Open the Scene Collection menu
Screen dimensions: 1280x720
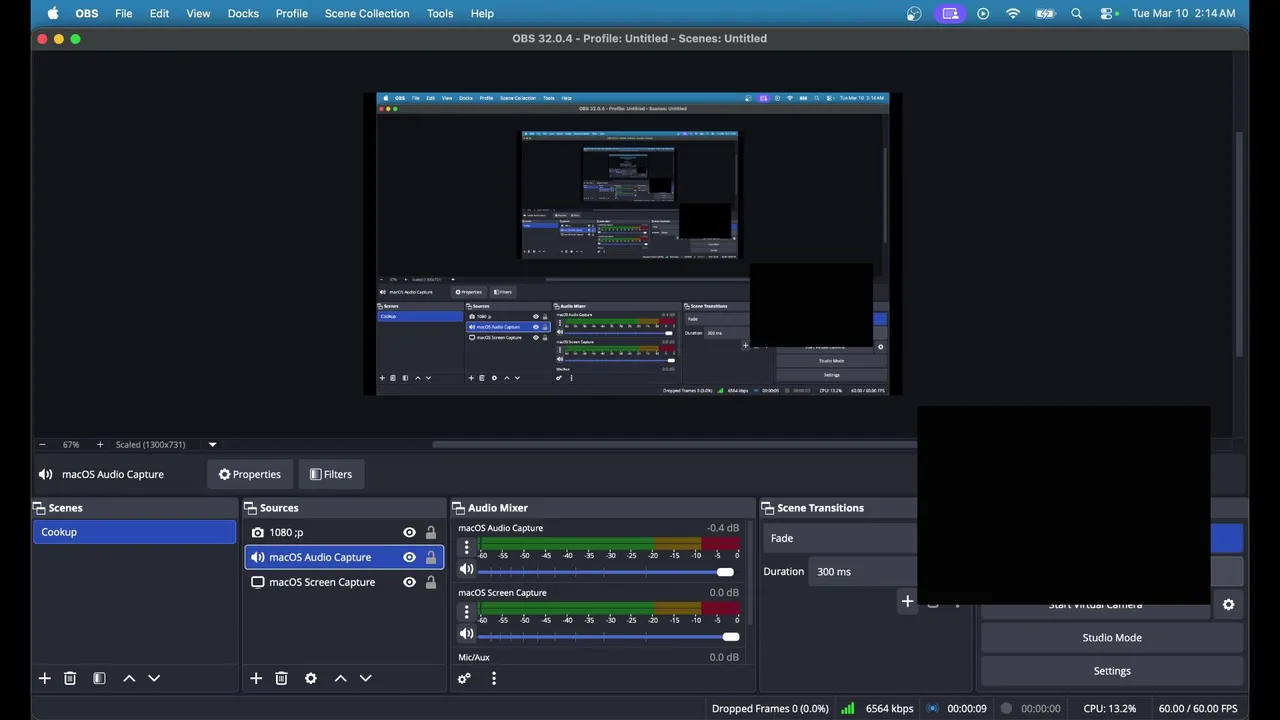(367, 13)
